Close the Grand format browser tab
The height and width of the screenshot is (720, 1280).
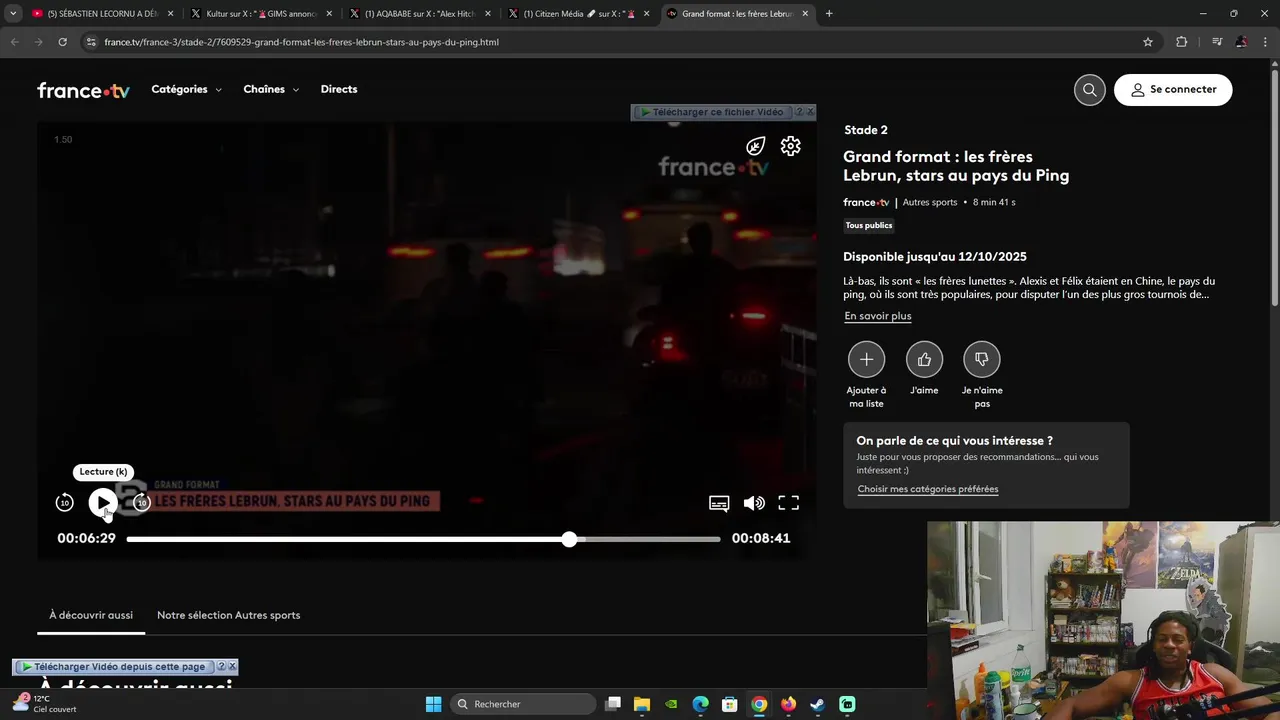pos(806,14)
